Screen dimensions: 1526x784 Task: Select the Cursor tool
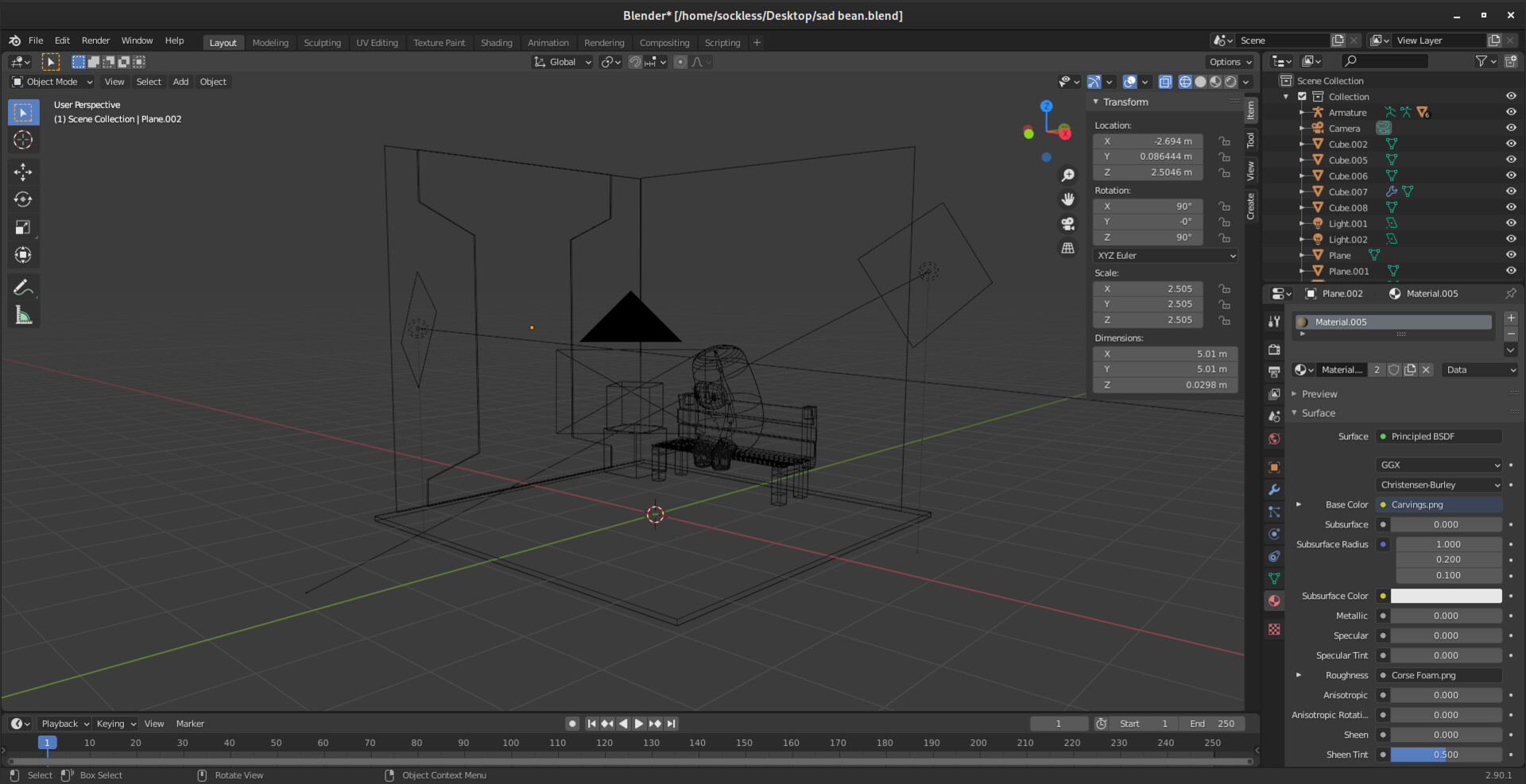click(23, 141)
